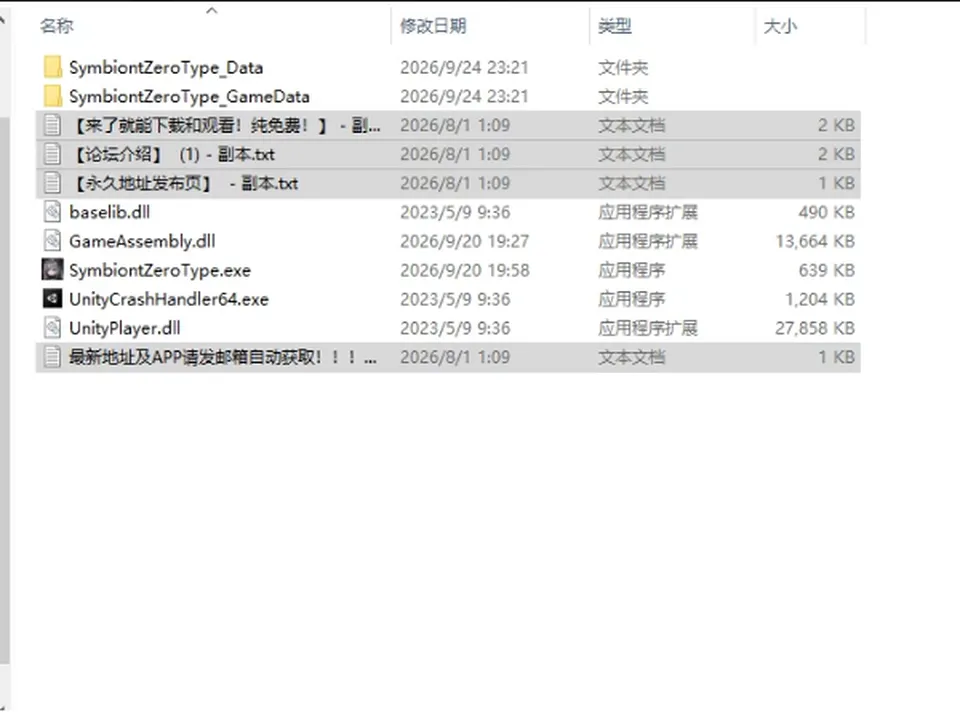Click the 27,858 KB size value
Viewport: 960px width, 712px height.
click(815, 328)
